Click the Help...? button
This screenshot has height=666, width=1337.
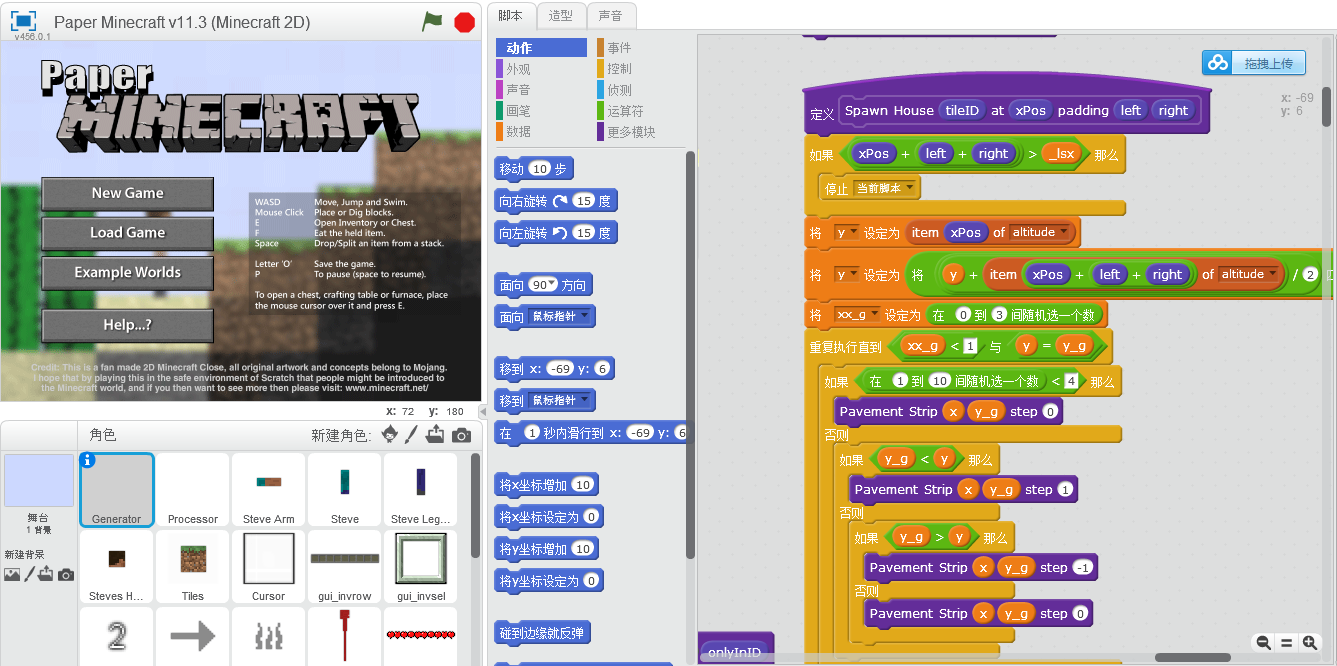click(x=127, y=326)
